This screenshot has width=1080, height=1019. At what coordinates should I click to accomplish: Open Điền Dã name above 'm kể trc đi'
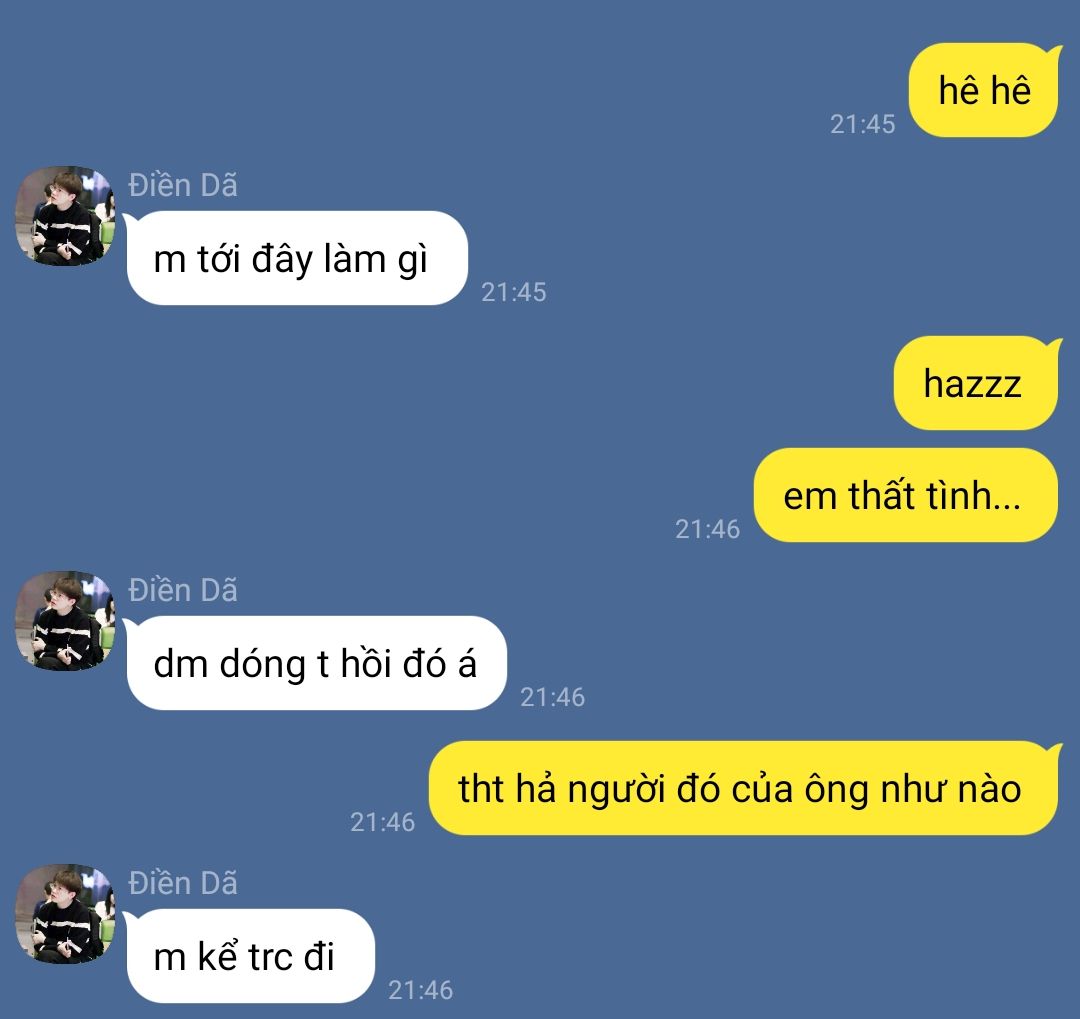183,884
